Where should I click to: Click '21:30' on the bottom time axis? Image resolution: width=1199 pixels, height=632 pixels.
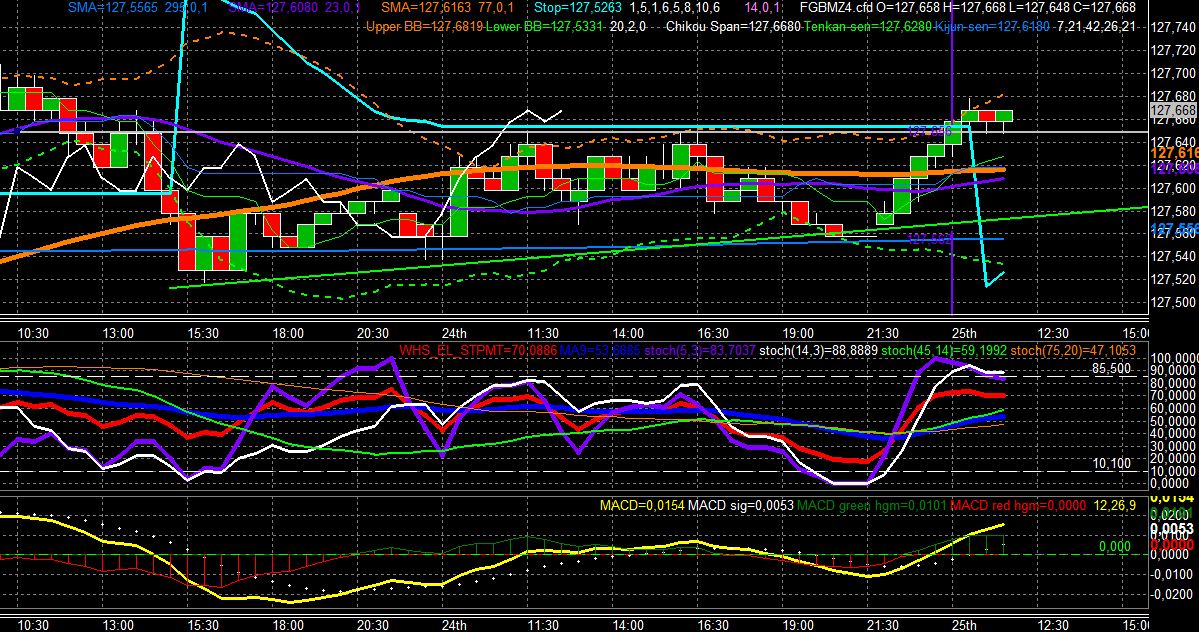[882, 625]
